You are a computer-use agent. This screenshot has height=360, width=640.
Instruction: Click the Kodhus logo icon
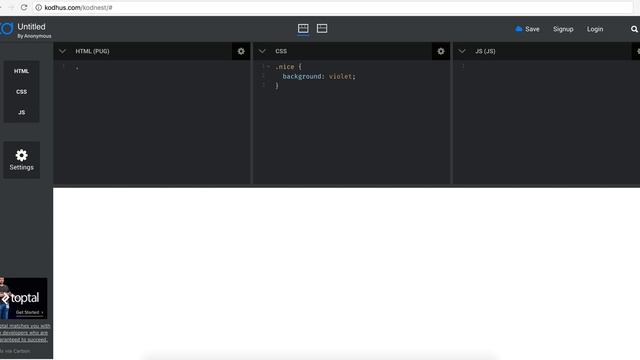(7, 29)
